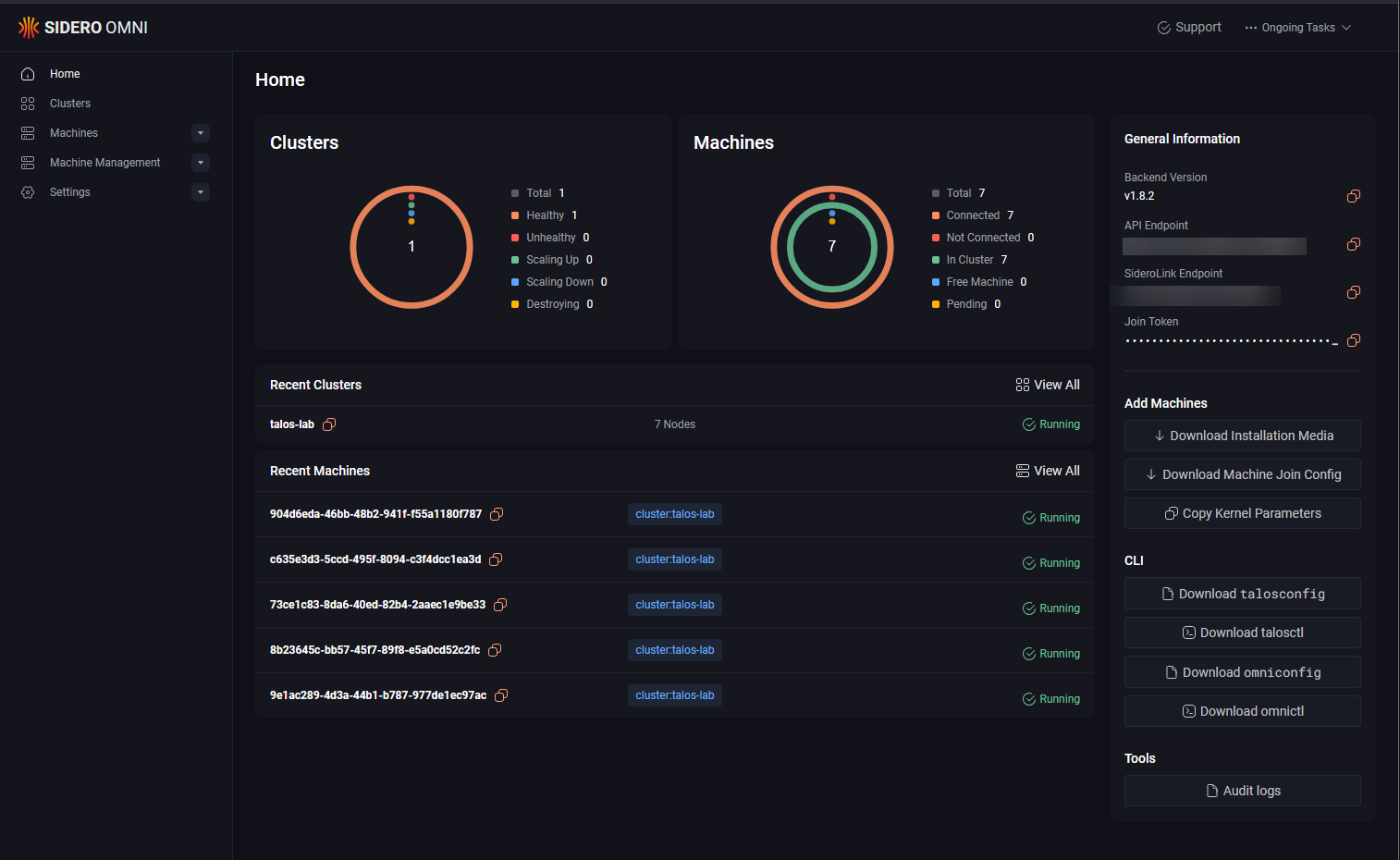Click Download Installation Media button
1400x860 pixels.
(x=1243, y=436)
